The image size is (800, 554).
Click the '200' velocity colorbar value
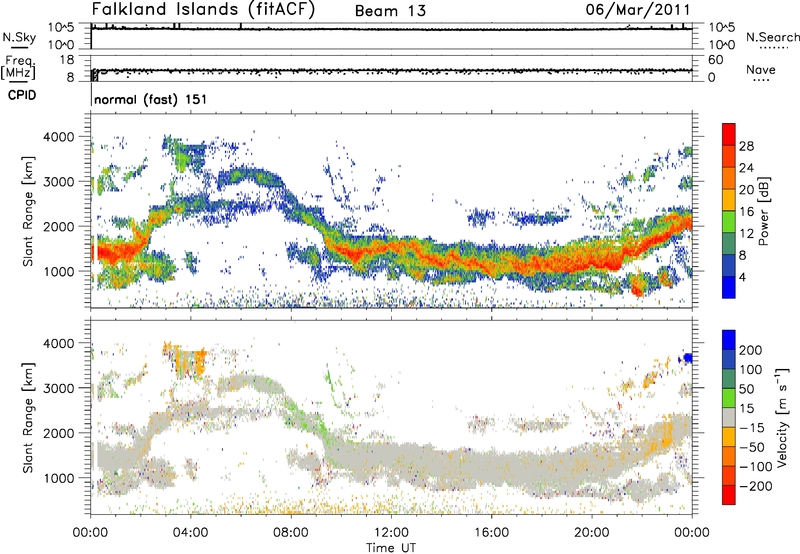pyautogui.click(x=751, y=350)
